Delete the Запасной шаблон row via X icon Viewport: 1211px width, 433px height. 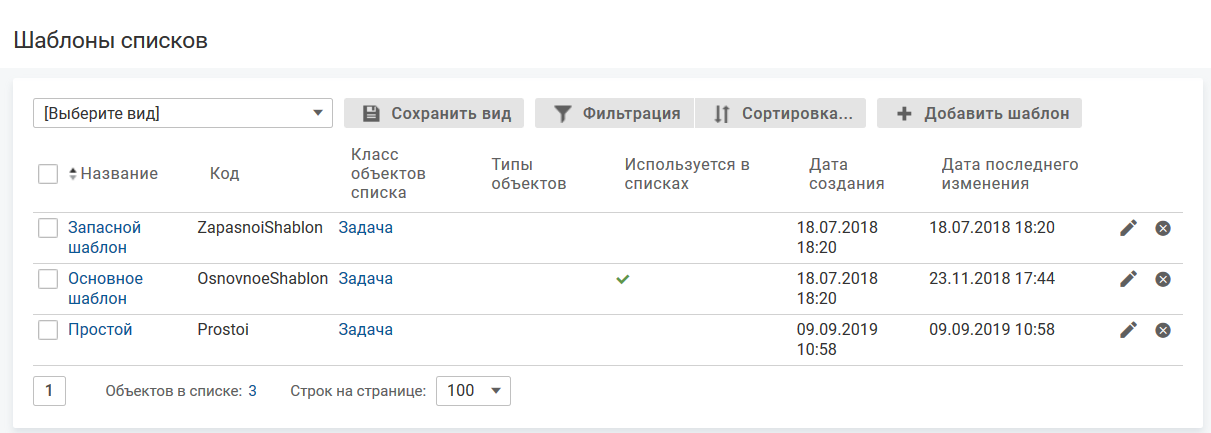[1163, 228]
